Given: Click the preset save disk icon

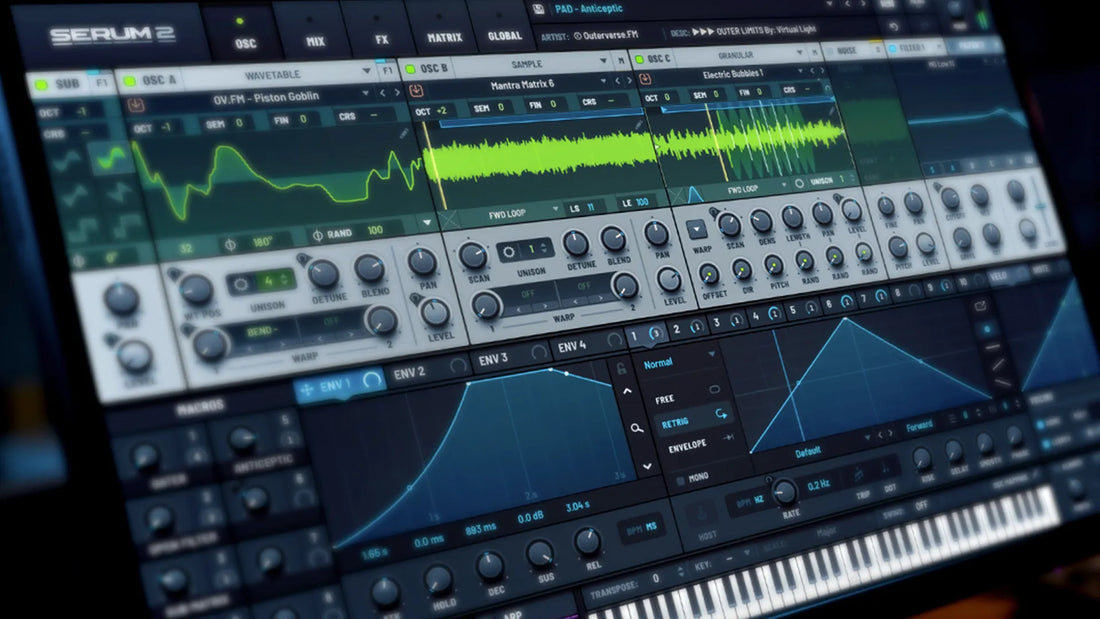Looking at the screenshot, I should click(x=538, y=9).
